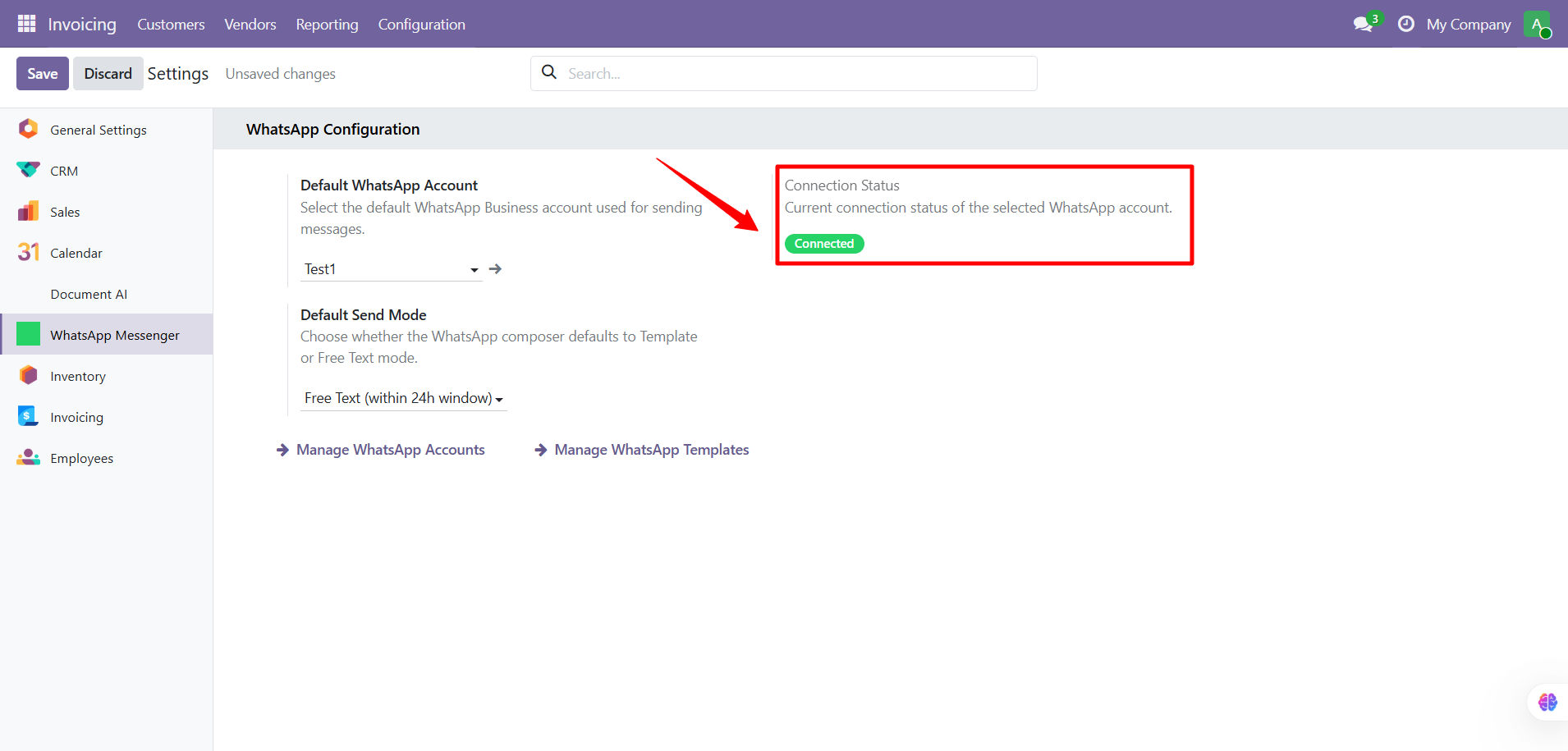
Task: Open CRM settings in sidebar
Action: coord(64,171)
